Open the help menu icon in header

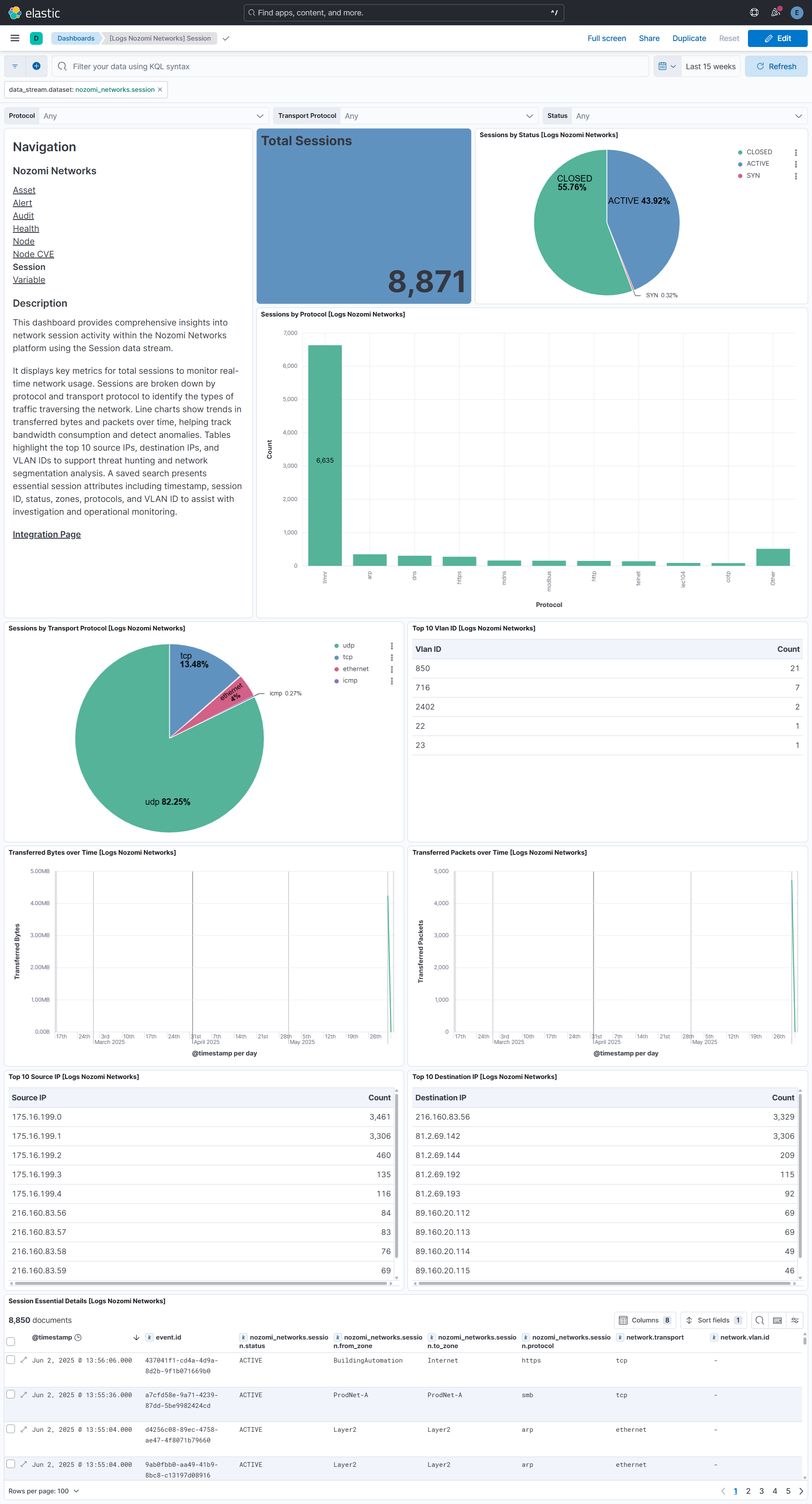point(754,13)
